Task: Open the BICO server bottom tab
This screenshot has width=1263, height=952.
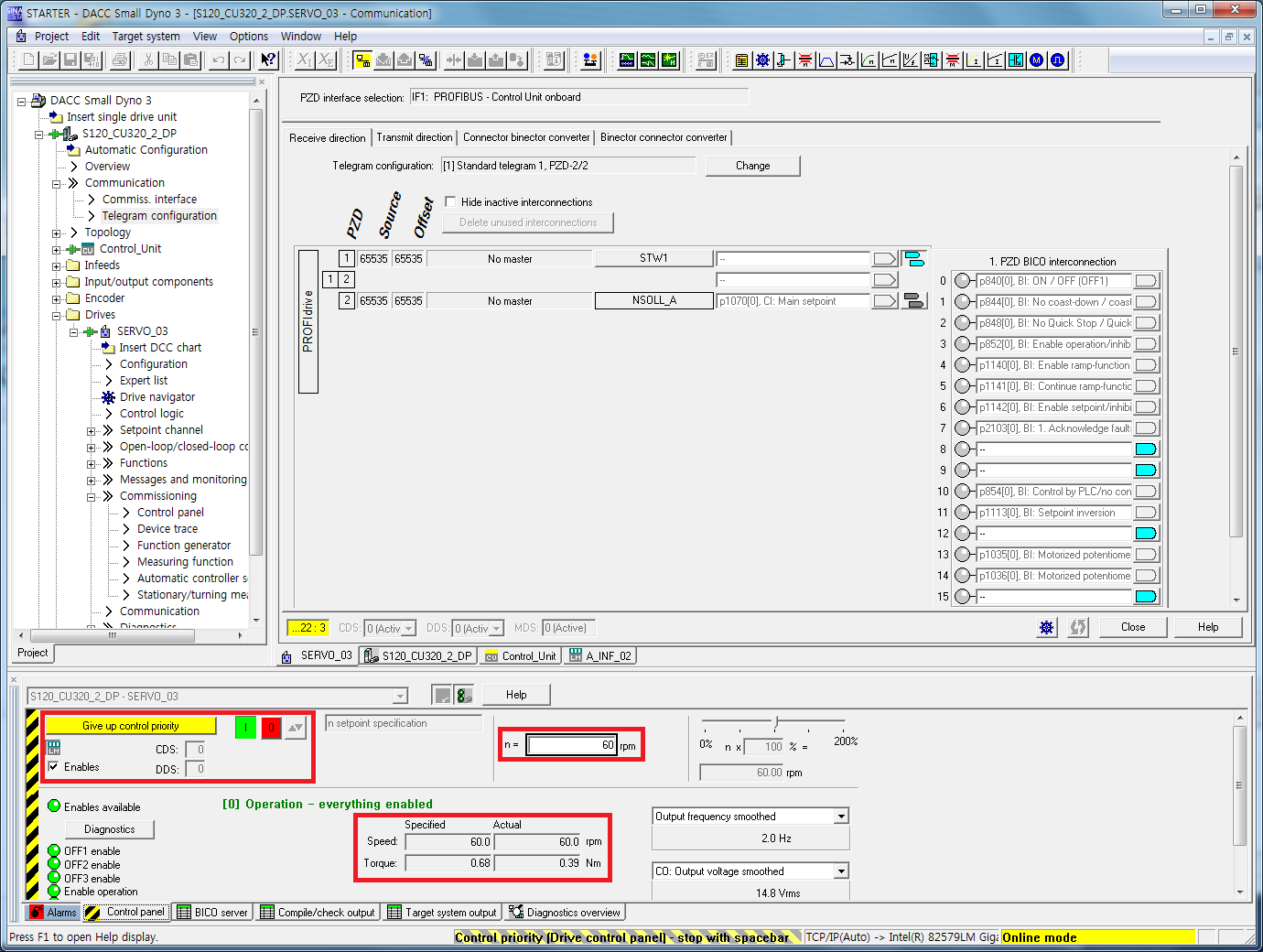Action: [x=212, y=913]
